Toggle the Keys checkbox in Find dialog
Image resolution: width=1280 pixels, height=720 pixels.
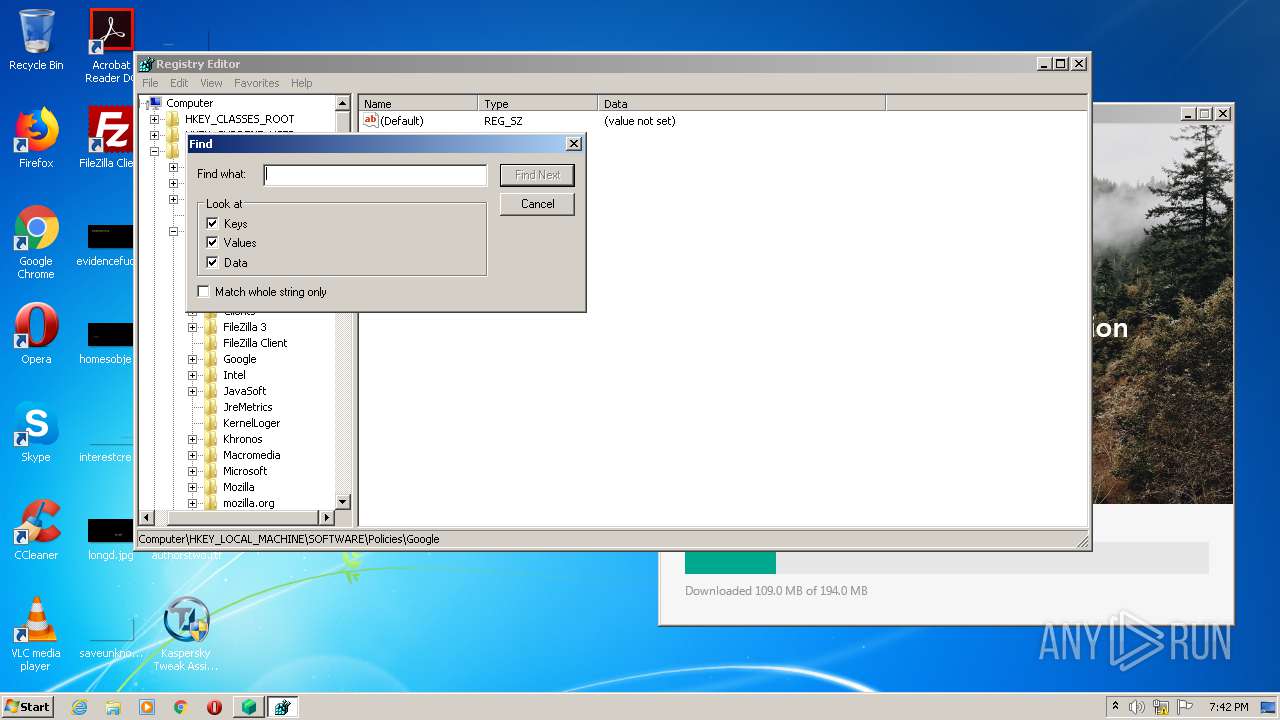point(212,223)
